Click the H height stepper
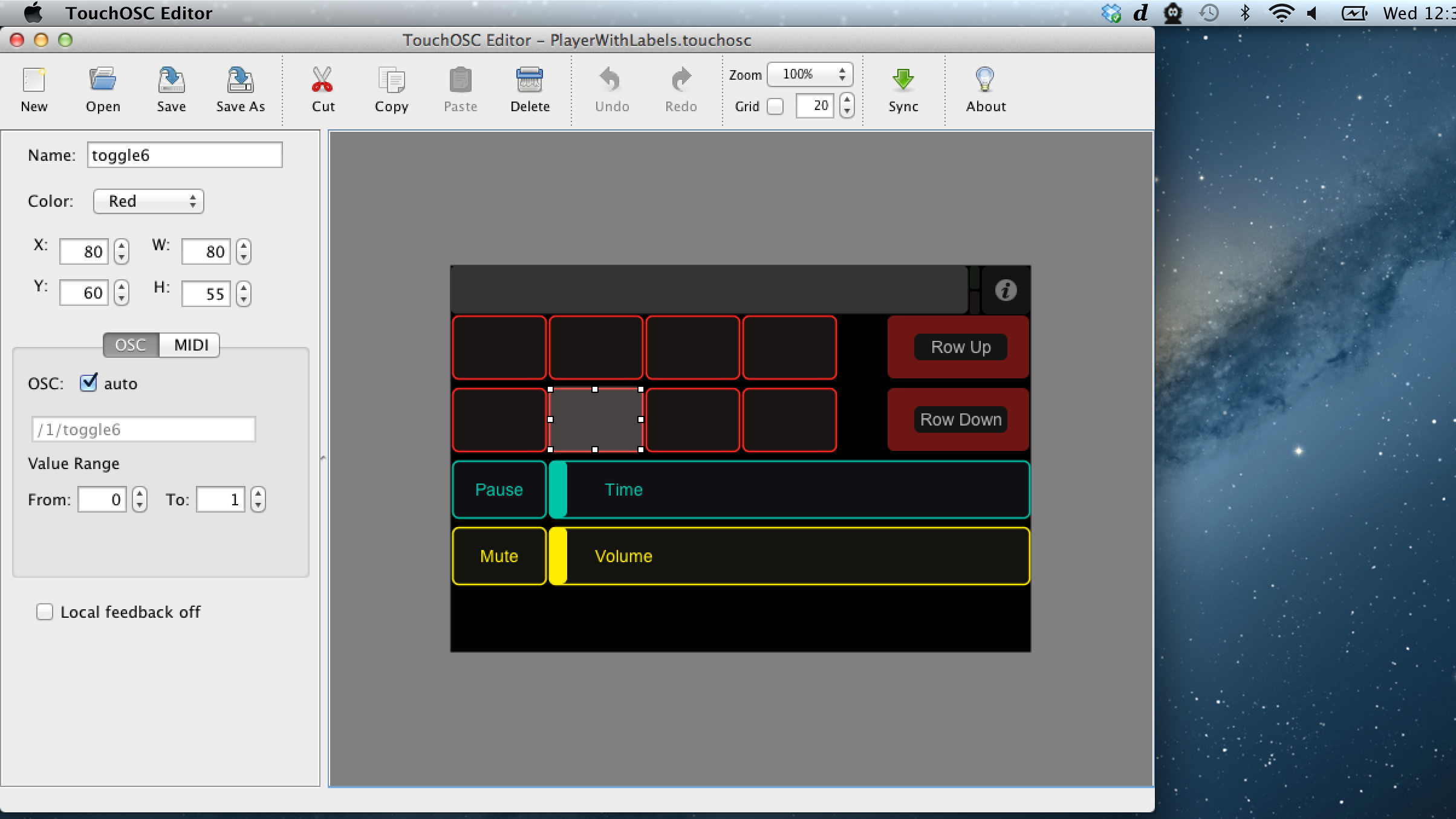 click(244, 294)
